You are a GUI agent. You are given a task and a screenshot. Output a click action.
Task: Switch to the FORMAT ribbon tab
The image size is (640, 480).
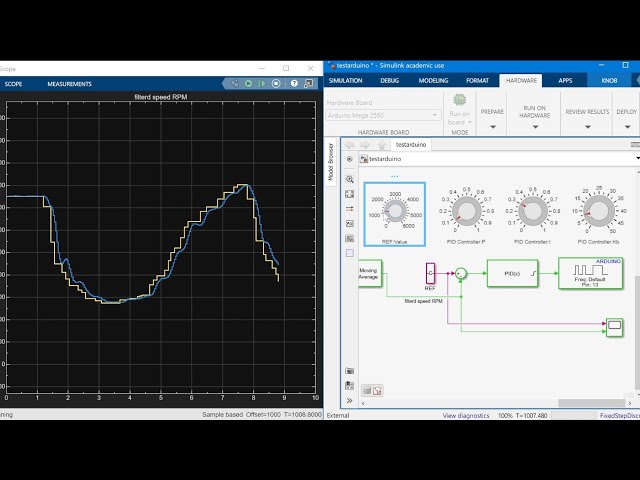[477, 80]
